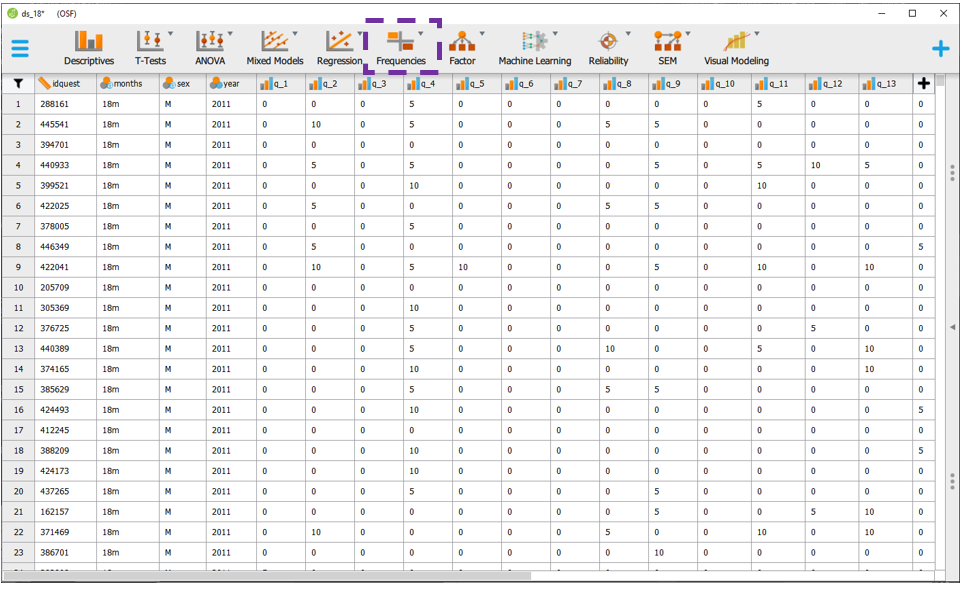Open the hamburger main menu
The height and width of the screenshot is (590, 965).
(20, 48)
